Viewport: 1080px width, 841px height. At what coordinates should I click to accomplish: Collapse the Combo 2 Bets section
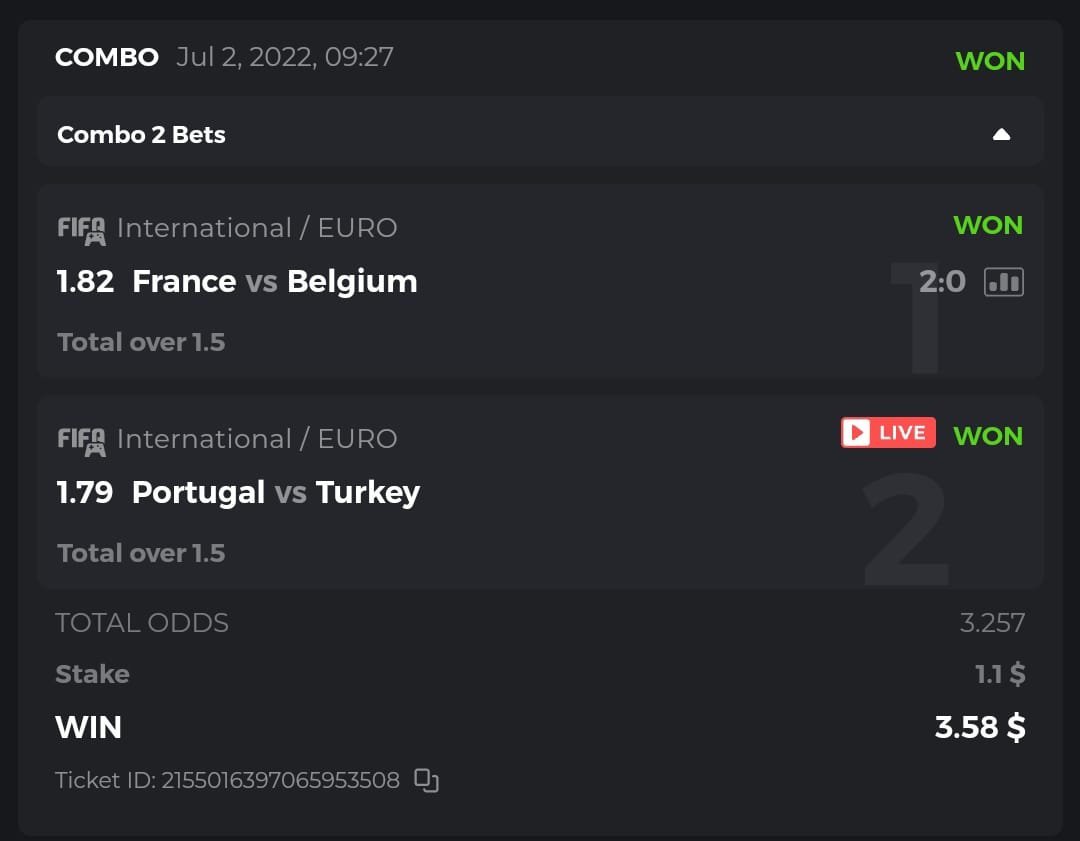(1001, 135)
